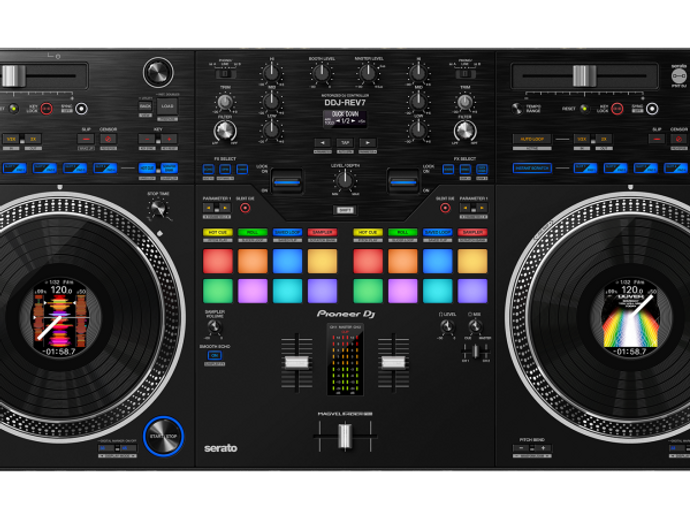690x518 pixels.
Task: Click the left deck BACK button
Action: point(145,107)
